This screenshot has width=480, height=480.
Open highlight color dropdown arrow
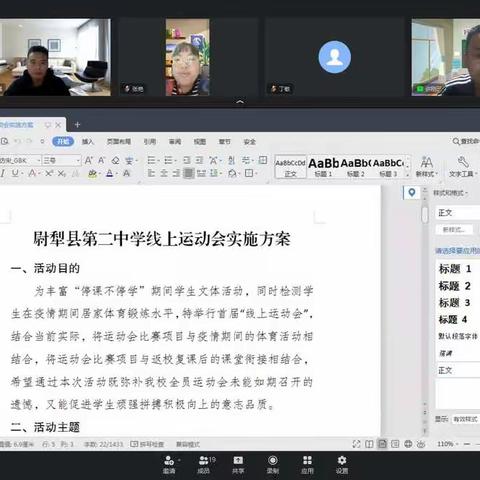100,173
